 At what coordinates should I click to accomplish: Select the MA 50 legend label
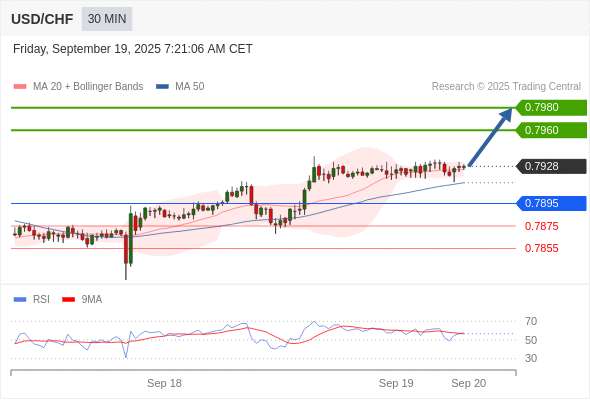coord(190,87)
